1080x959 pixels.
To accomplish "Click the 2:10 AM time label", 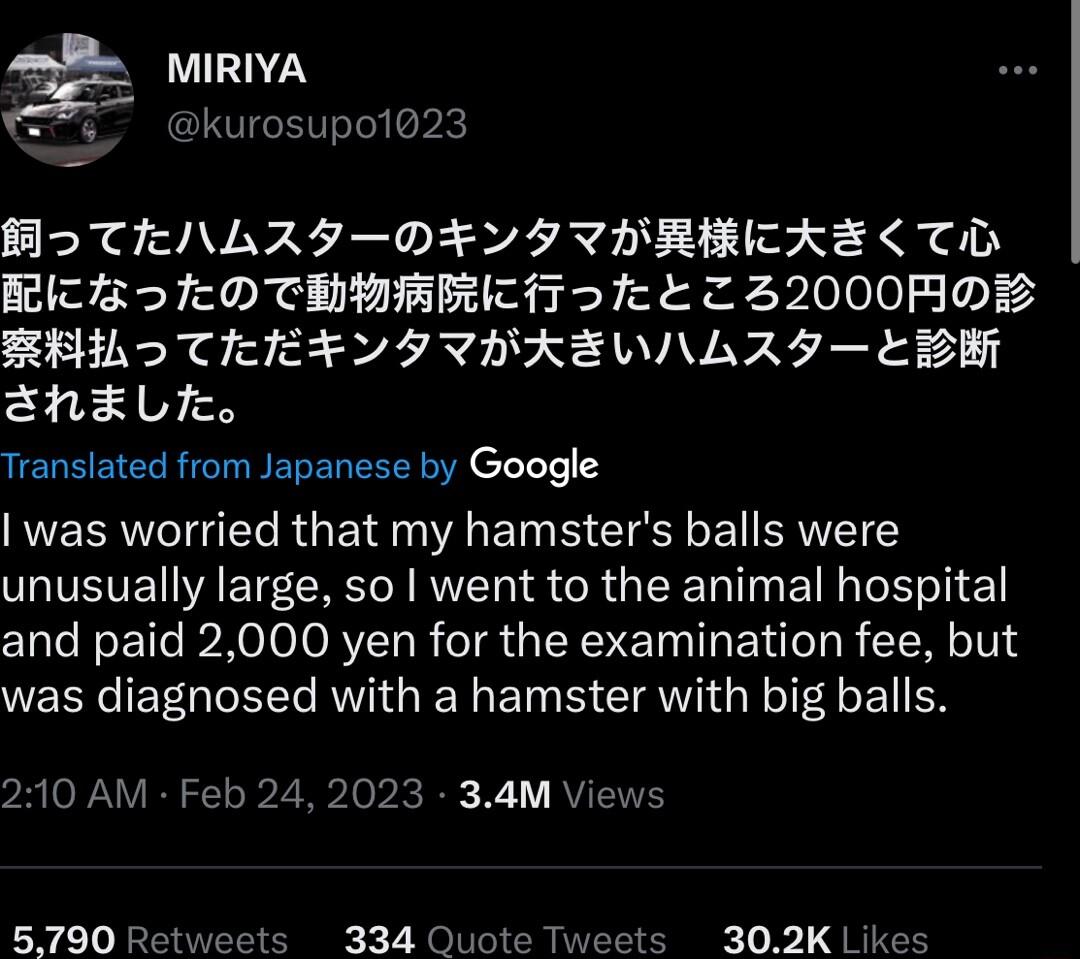I will coord(76,793).
